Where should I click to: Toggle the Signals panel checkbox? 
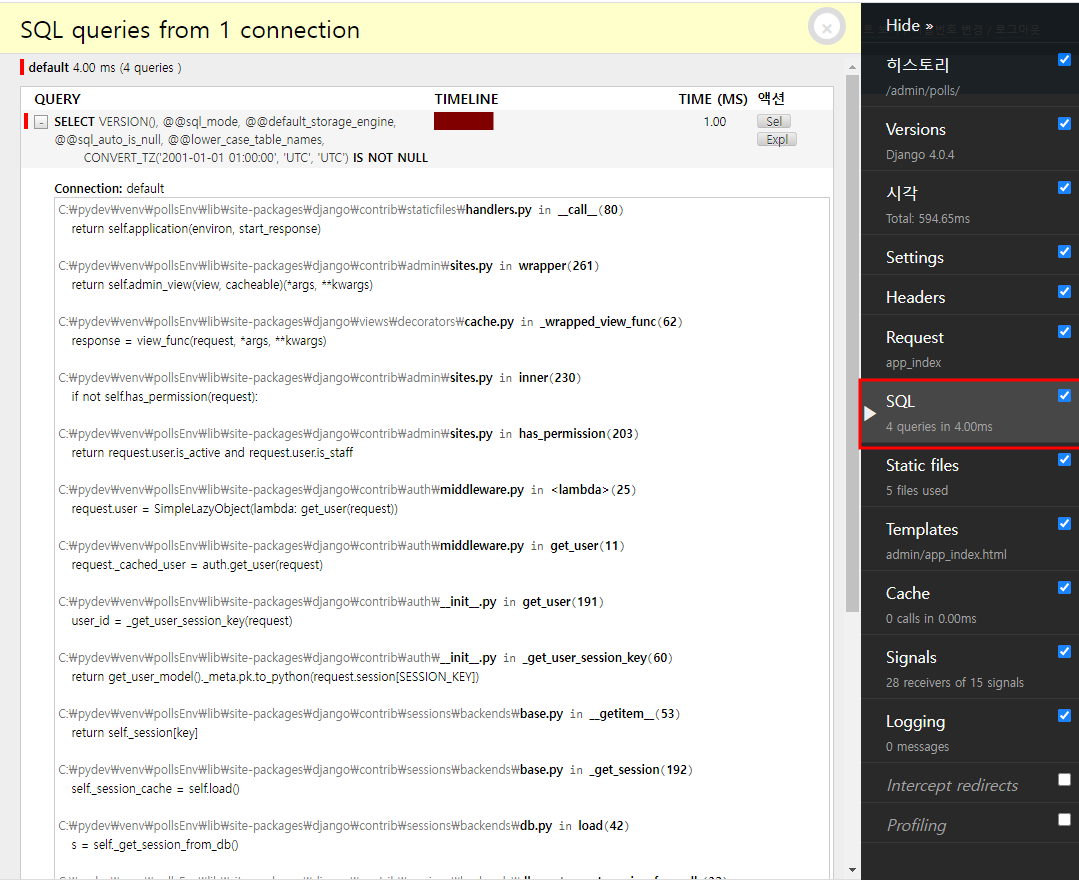1064,652
